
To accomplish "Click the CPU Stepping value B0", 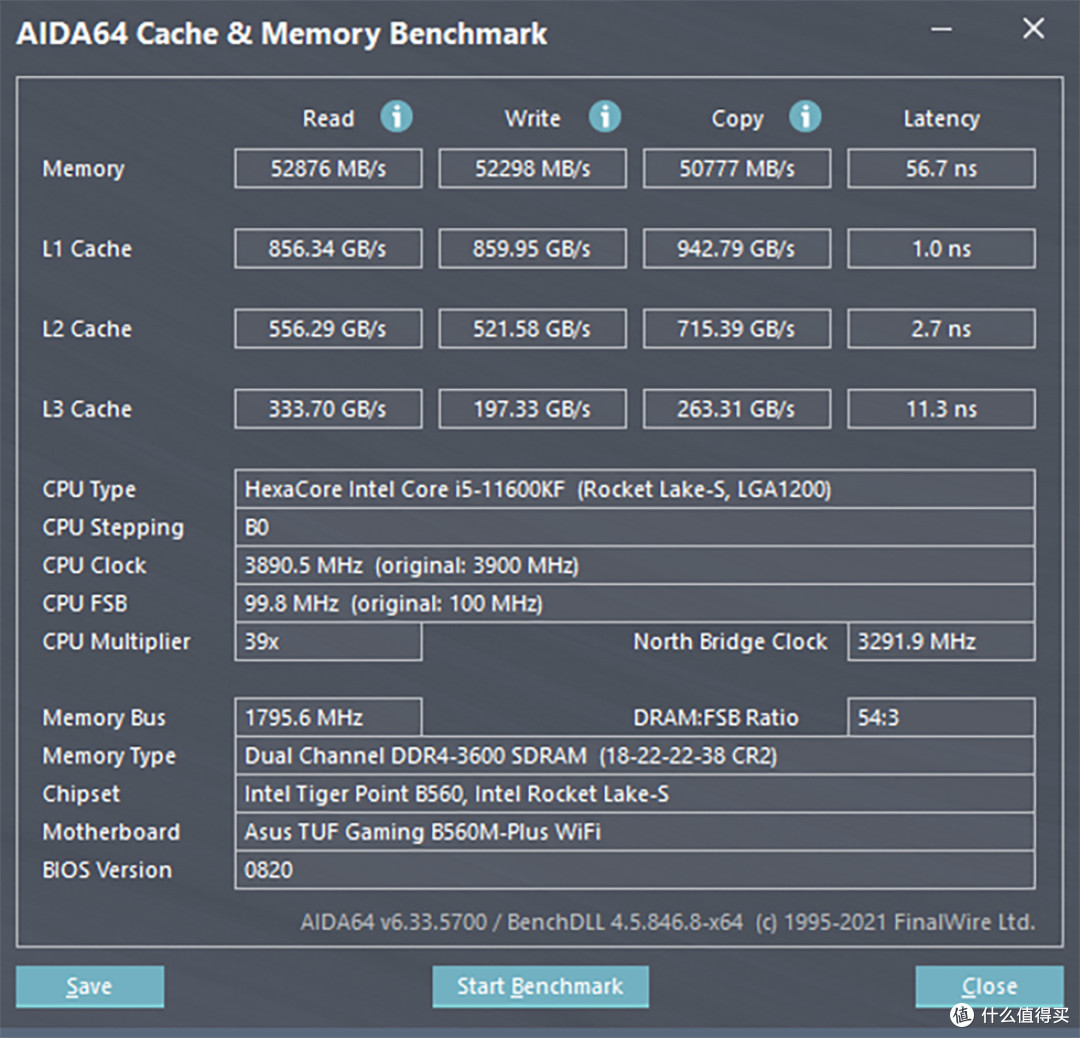I will 634,528.
